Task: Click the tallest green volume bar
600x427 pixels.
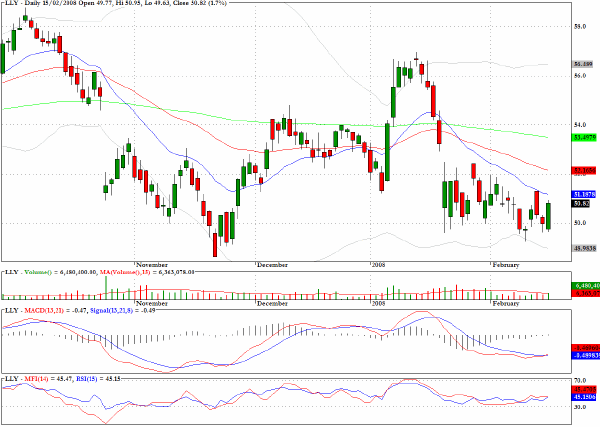Action: pos(106,287)
